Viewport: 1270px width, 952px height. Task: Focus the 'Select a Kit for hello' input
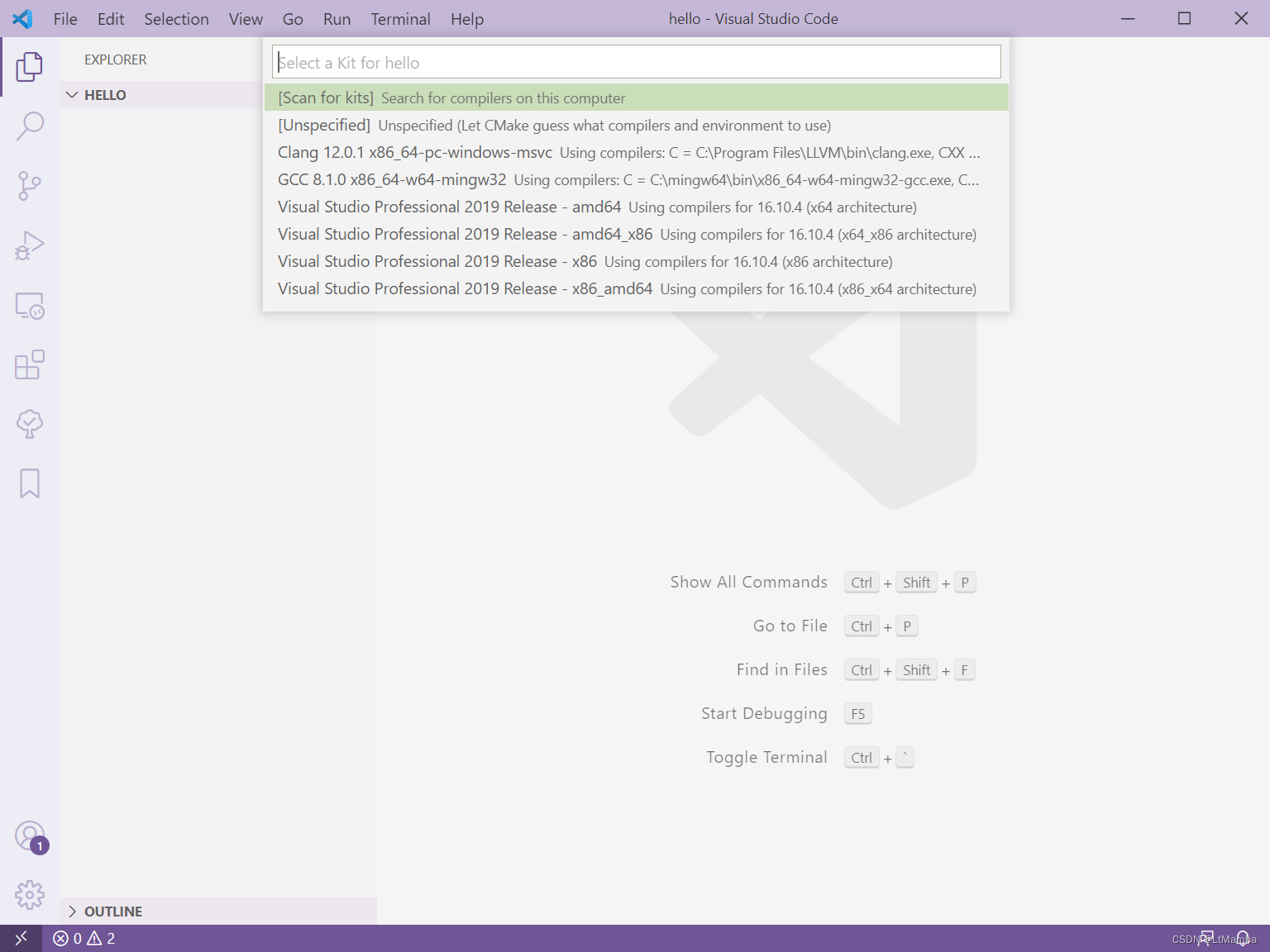pos(637,62)
